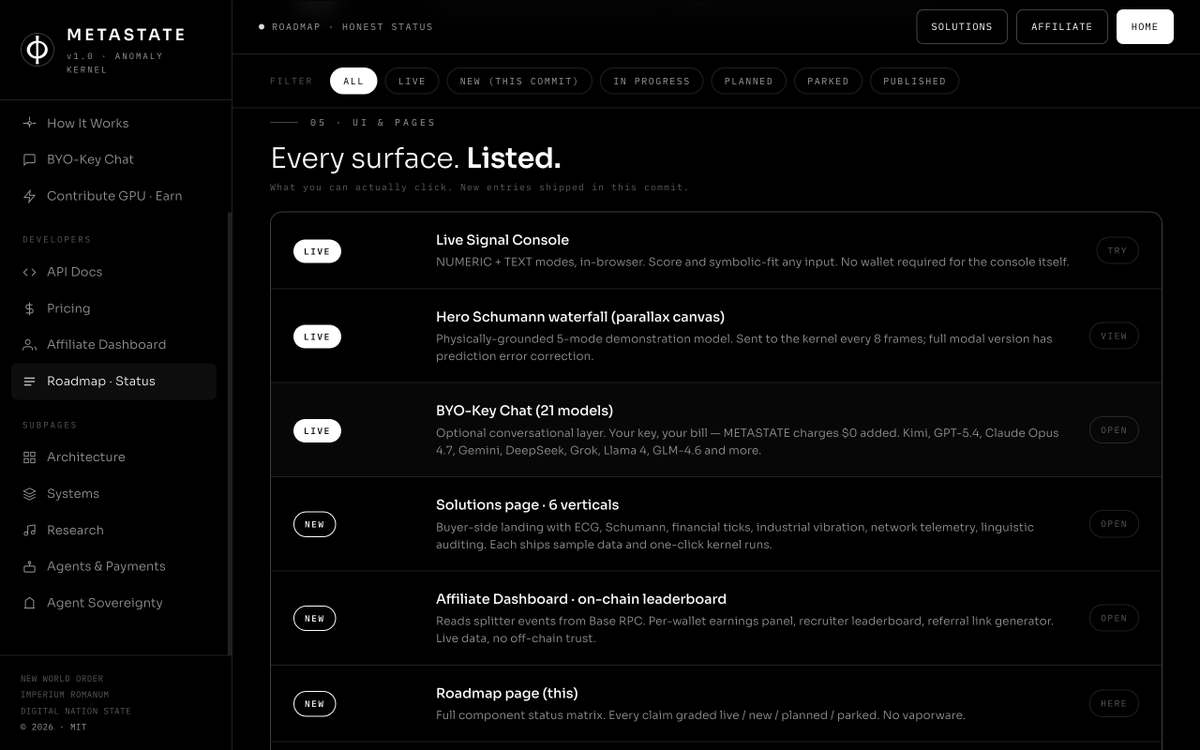Click the Roadmap Status list icon
The height and width of the screenshot is (750, 1200).
pos(29,381)
